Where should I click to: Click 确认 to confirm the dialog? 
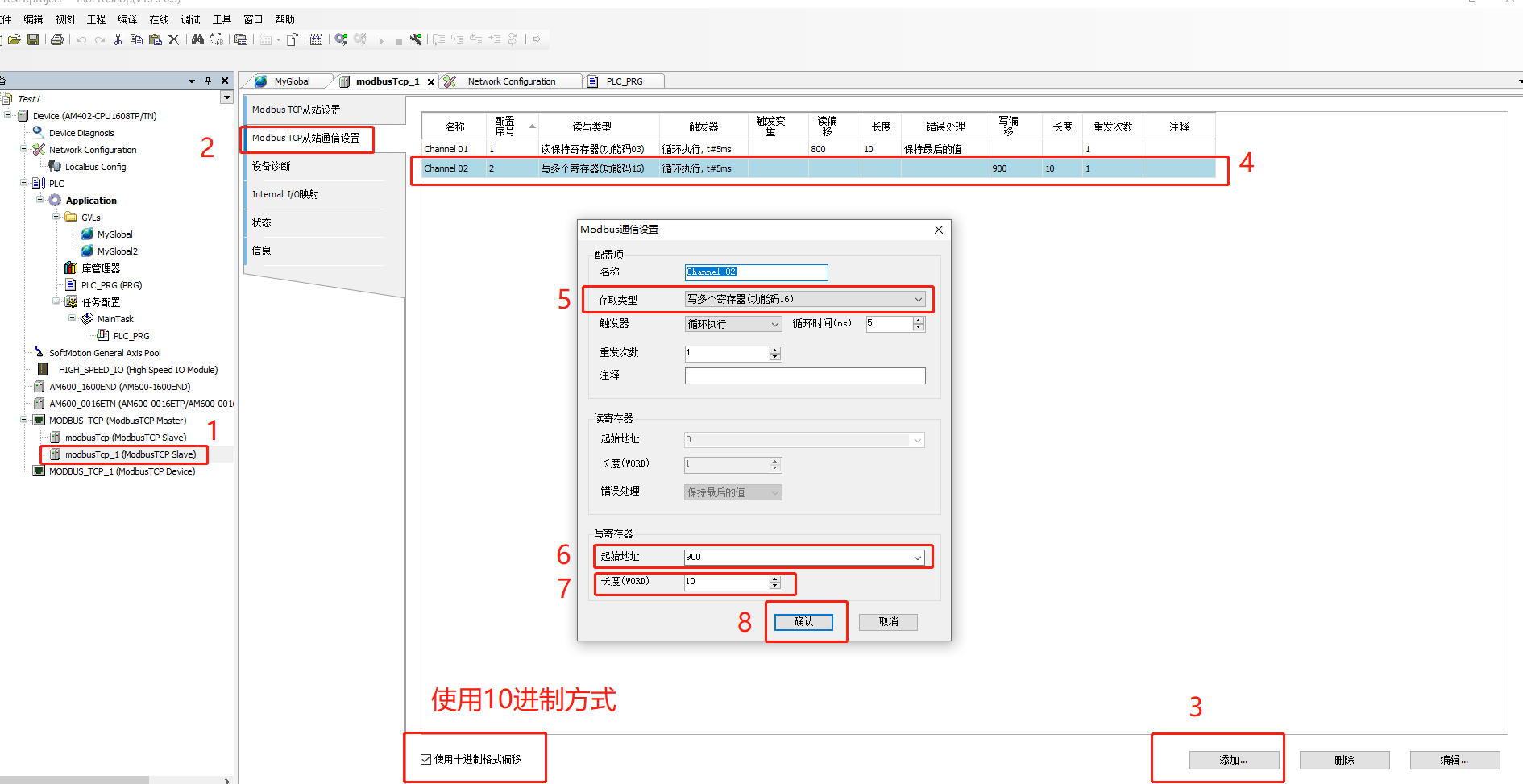(803, 622)
